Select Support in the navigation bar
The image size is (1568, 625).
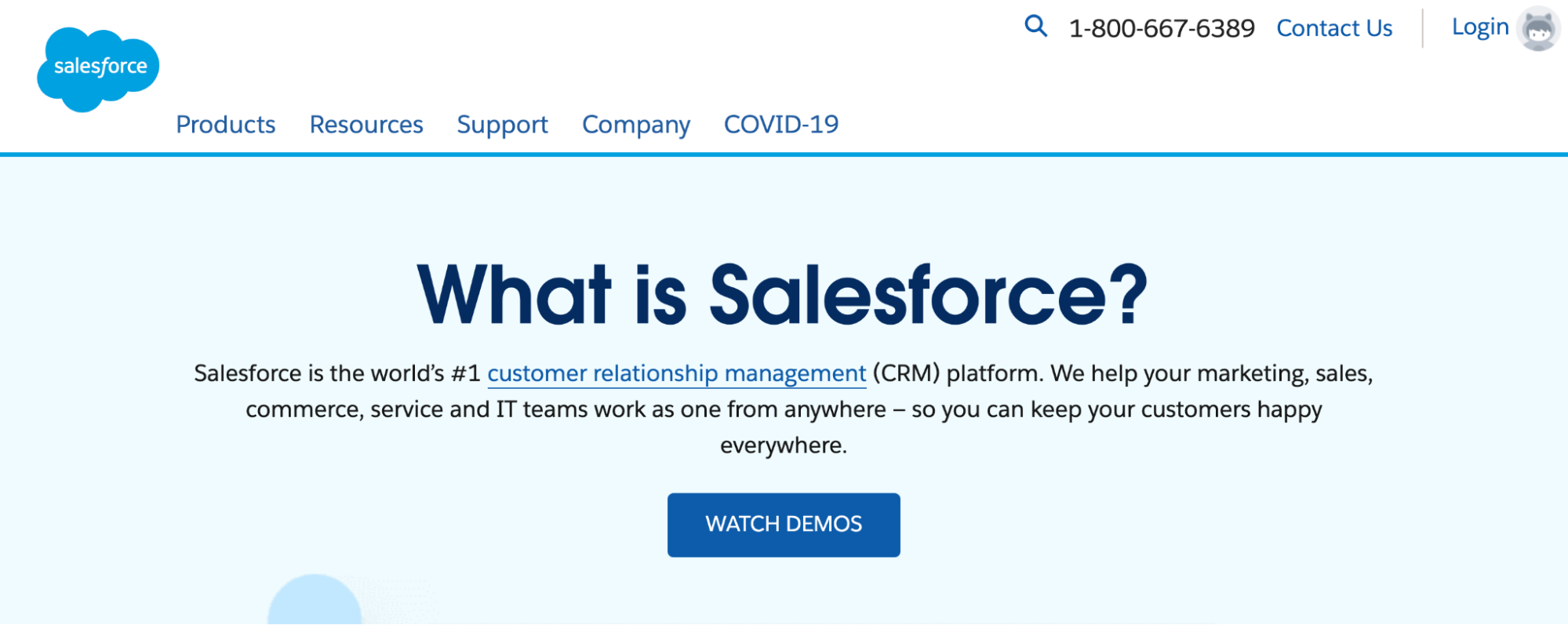502,125
